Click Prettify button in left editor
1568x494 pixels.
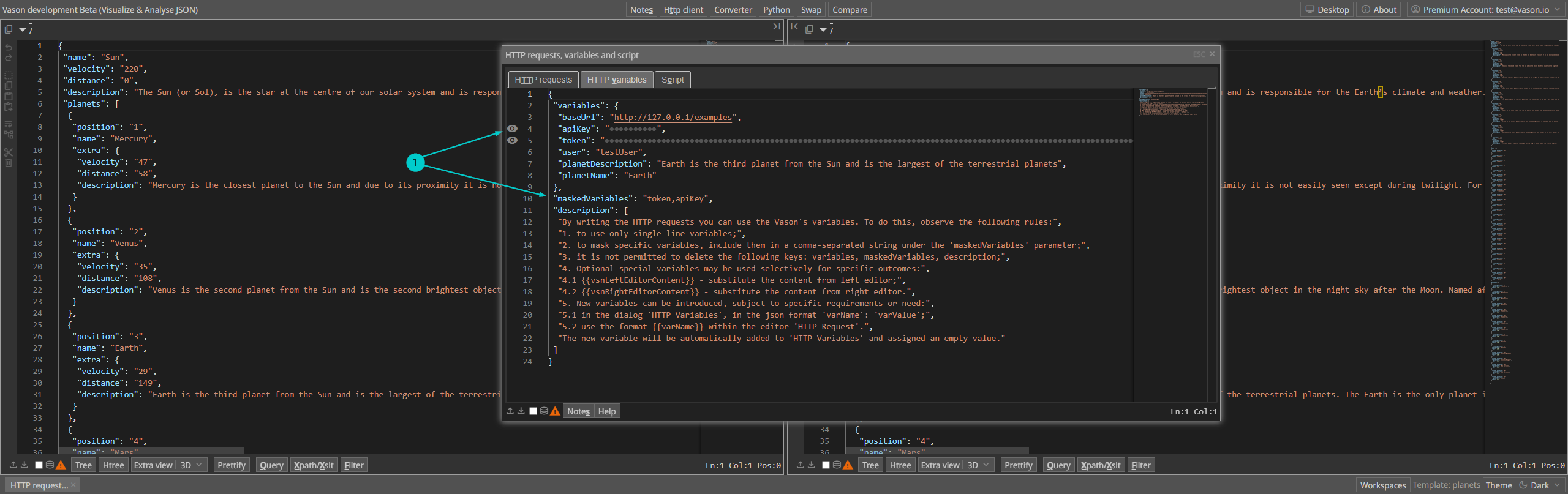coord(232,465)
